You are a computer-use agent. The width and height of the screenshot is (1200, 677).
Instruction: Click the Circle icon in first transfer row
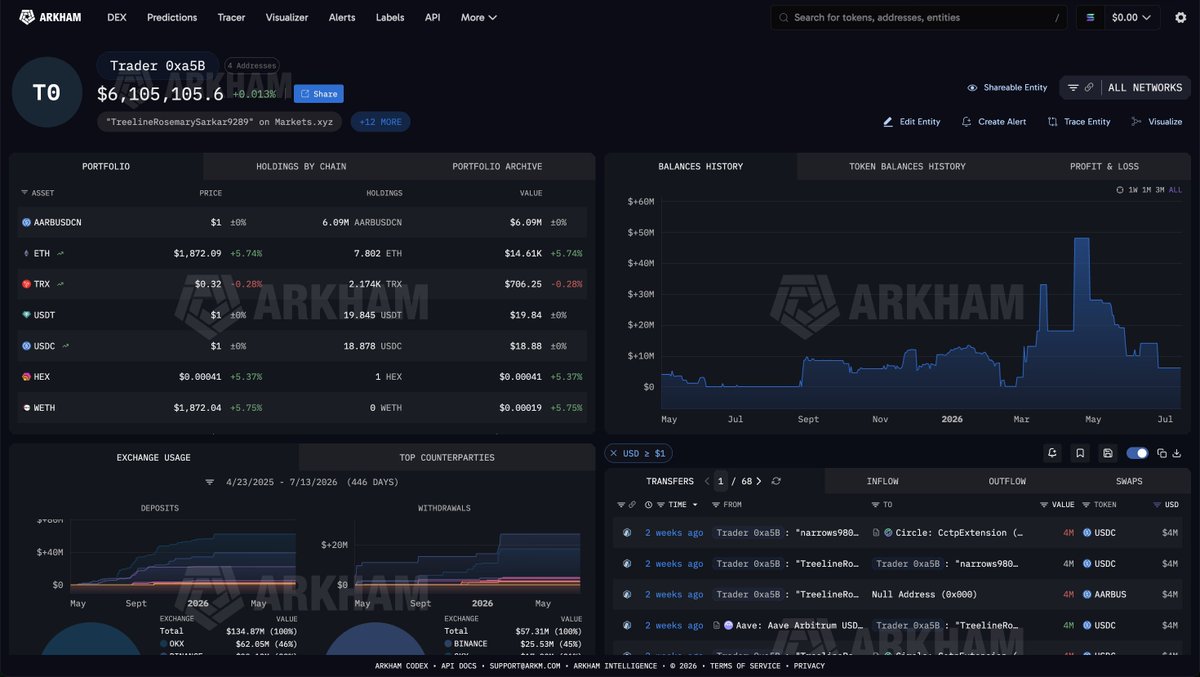pos(887,533)
